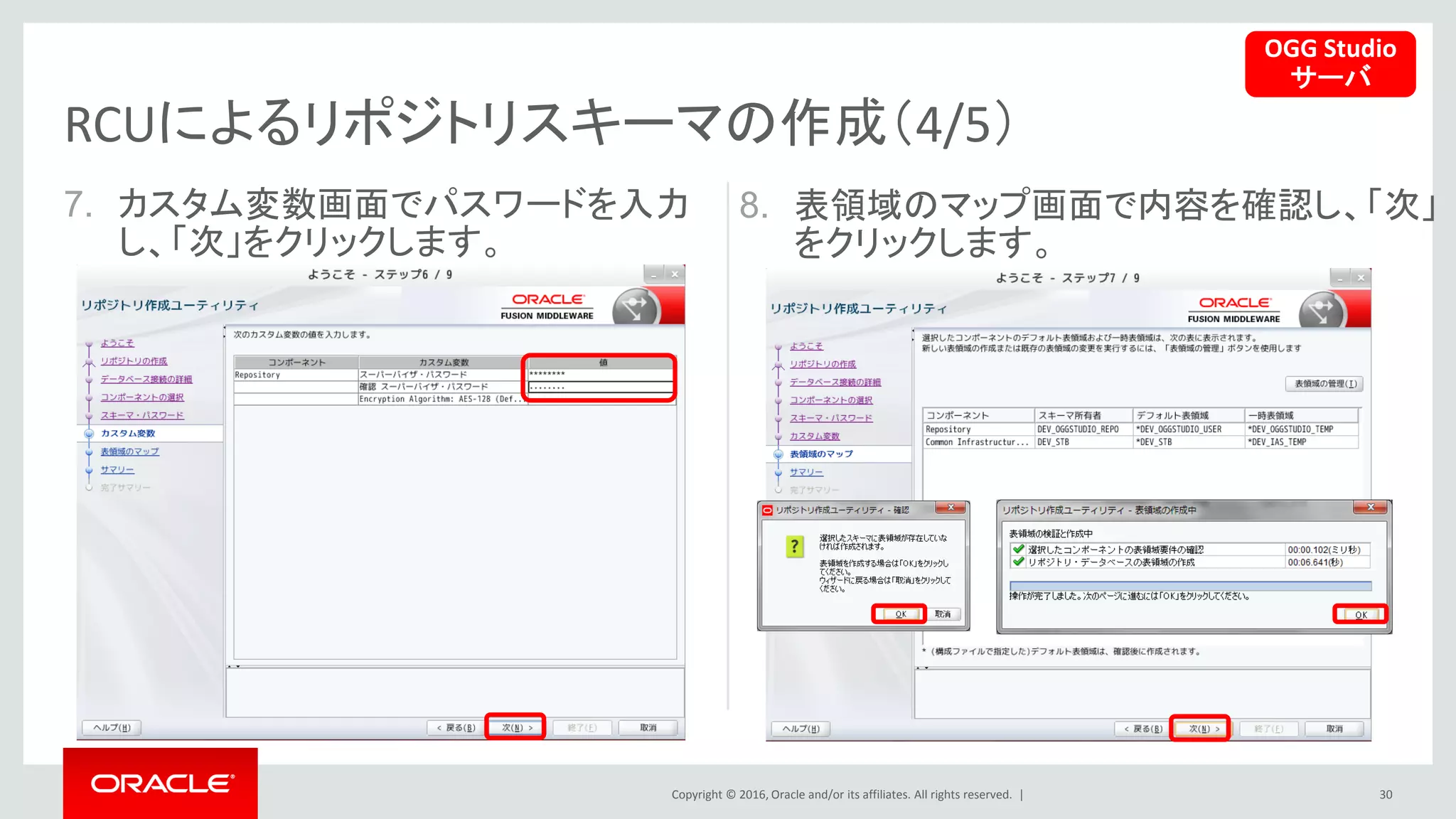Go to ようこそ in Step 7 navigation
The height and width of the screenshot is (819, 1456).
tap(806, 346)
